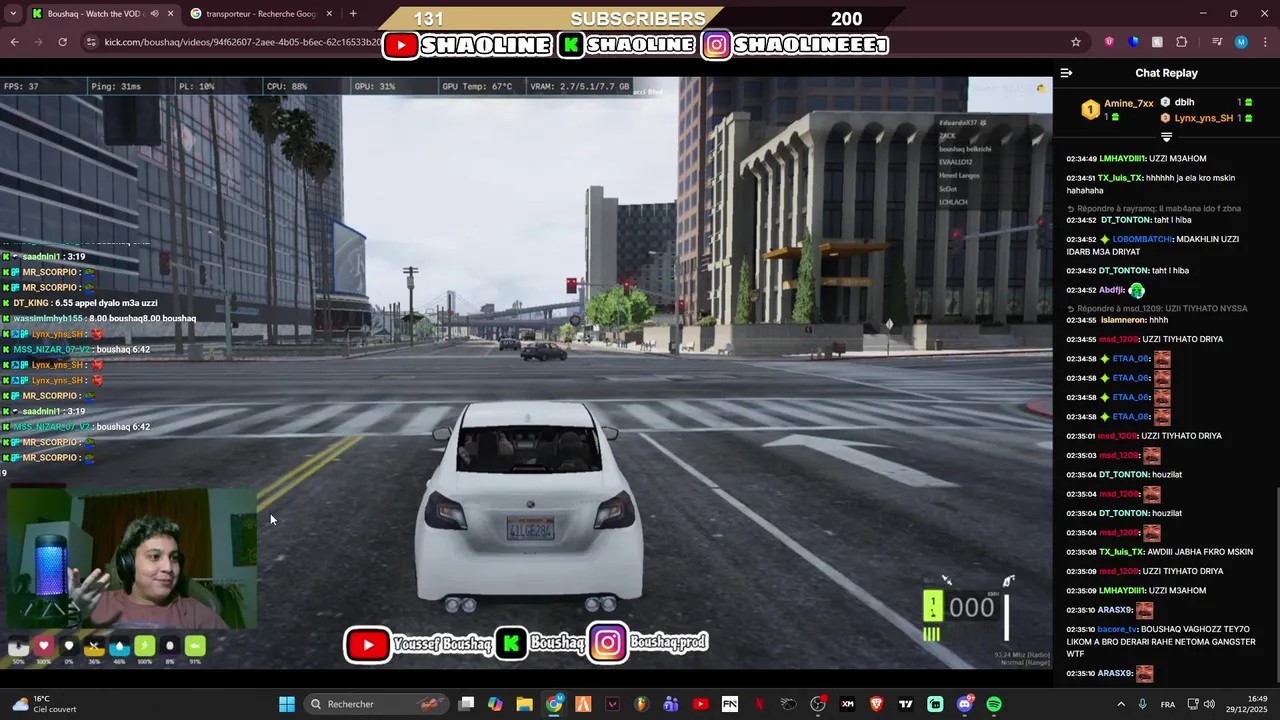
Task: Open browser media controls icon
Action: click(1217, 42)
